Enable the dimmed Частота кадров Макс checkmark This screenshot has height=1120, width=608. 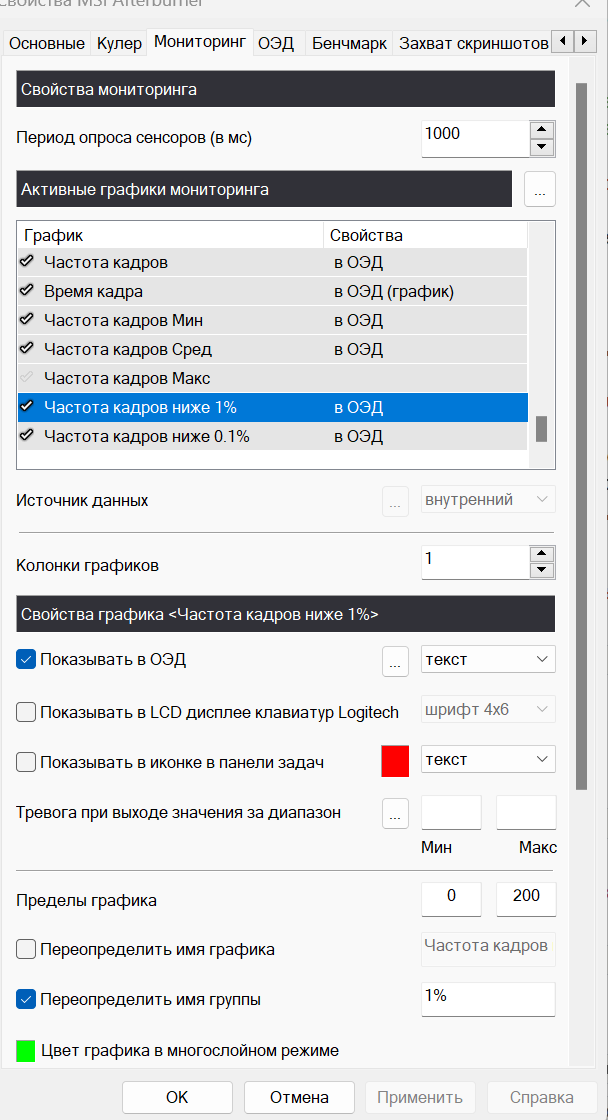[27, 379]
